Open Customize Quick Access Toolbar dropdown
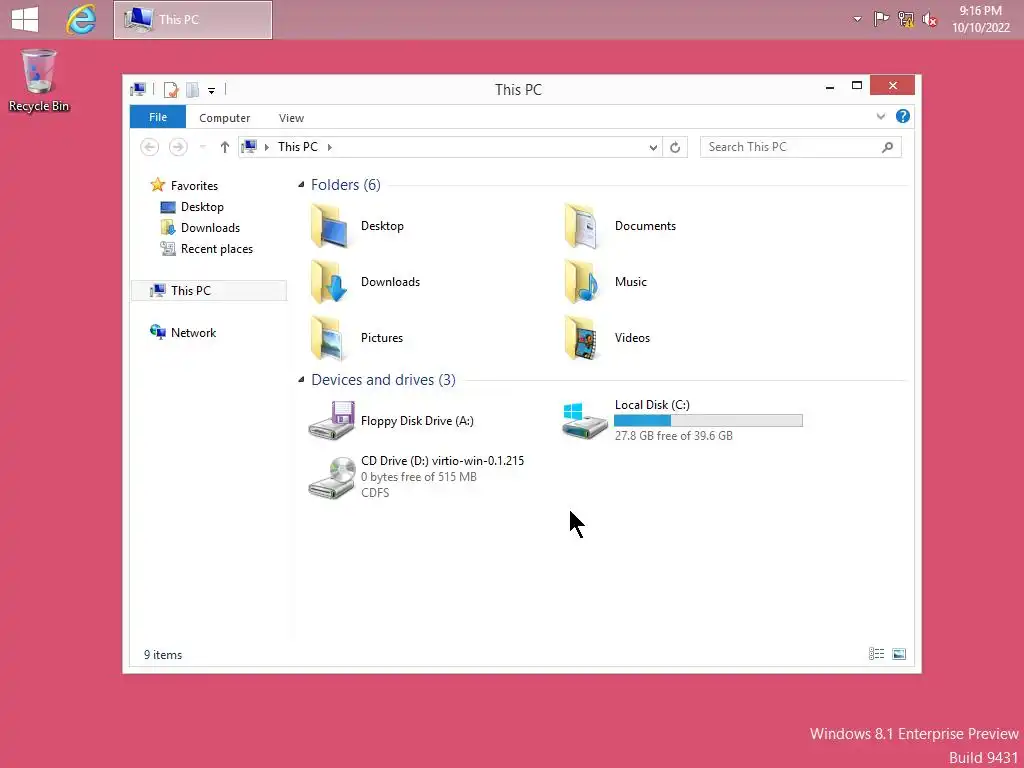Screen dimensions: 1024x768 pos(212,91)
